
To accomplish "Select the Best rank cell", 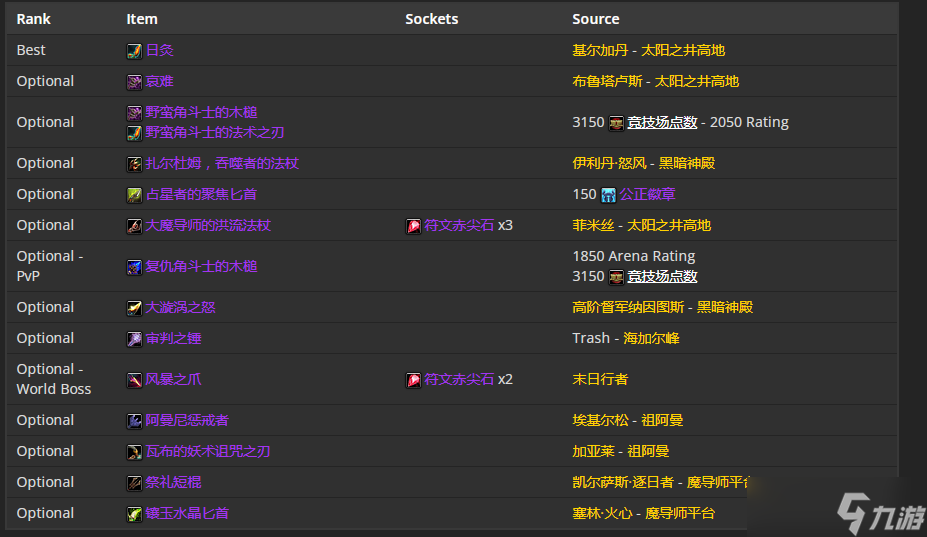I will point(31,50).
